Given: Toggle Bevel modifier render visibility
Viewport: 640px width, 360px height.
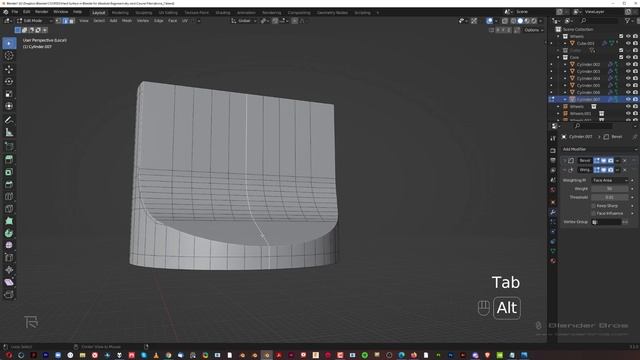Looking at the screenshot, I should pos(611,160).
